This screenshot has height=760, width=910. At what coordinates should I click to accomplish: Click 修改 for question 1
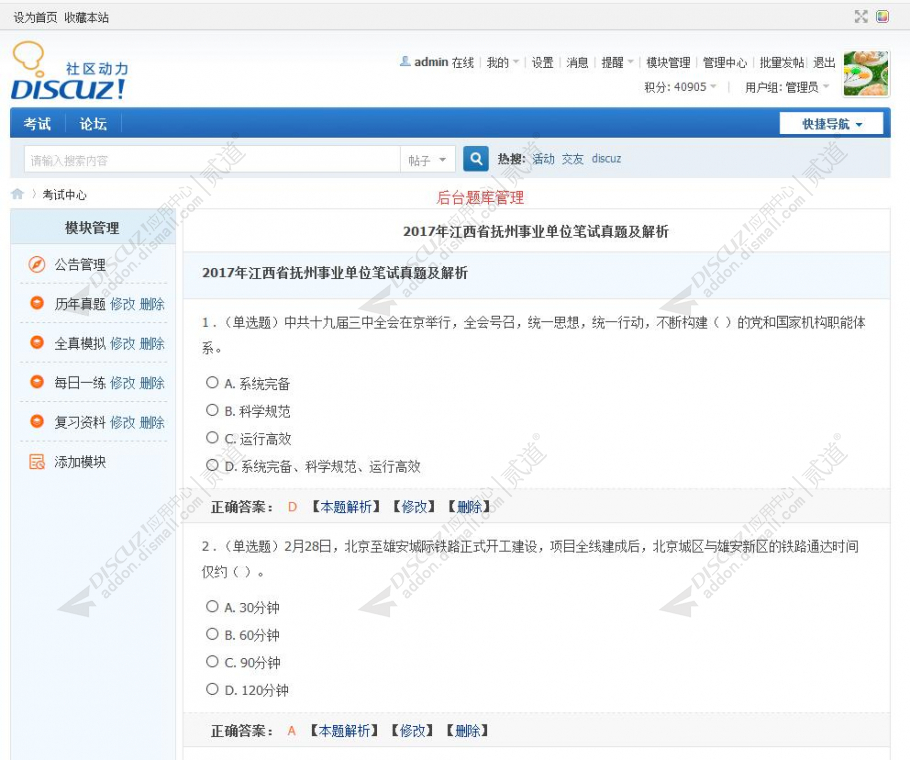point(414,507)
